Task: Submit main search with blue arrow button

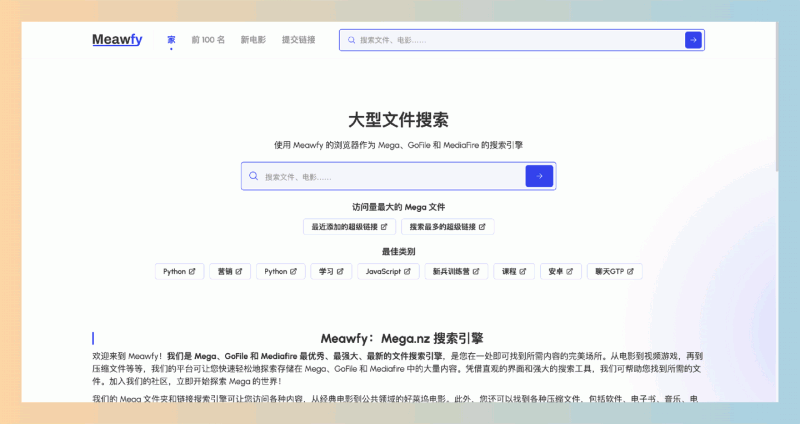Action: tap(539, 176)
